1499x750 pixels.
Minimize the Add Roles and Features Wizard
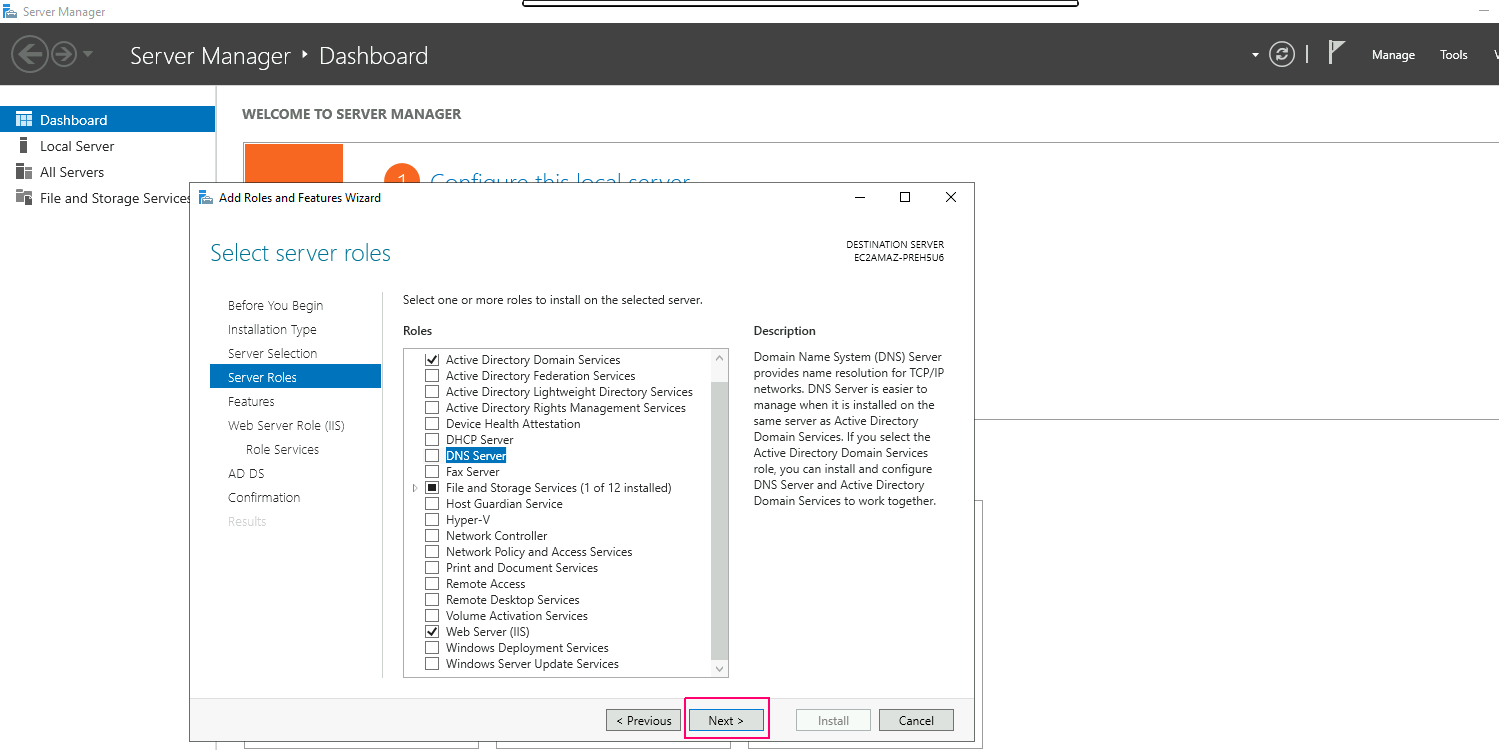click(x=859, y=197)
